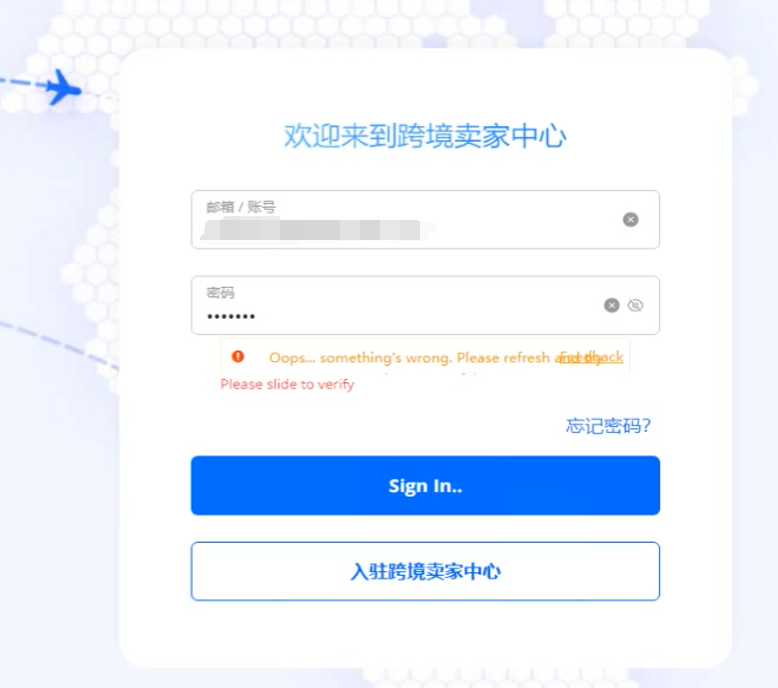Click the 邮箱 / 账号 field label
Image resolution: width=778 pixels, height=688 pixels.
241,207
